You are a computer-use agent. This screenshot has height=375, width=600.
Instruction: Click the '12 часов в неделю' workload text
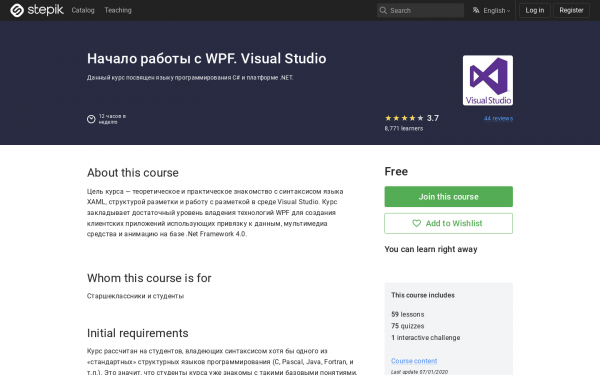pos(112,119)
